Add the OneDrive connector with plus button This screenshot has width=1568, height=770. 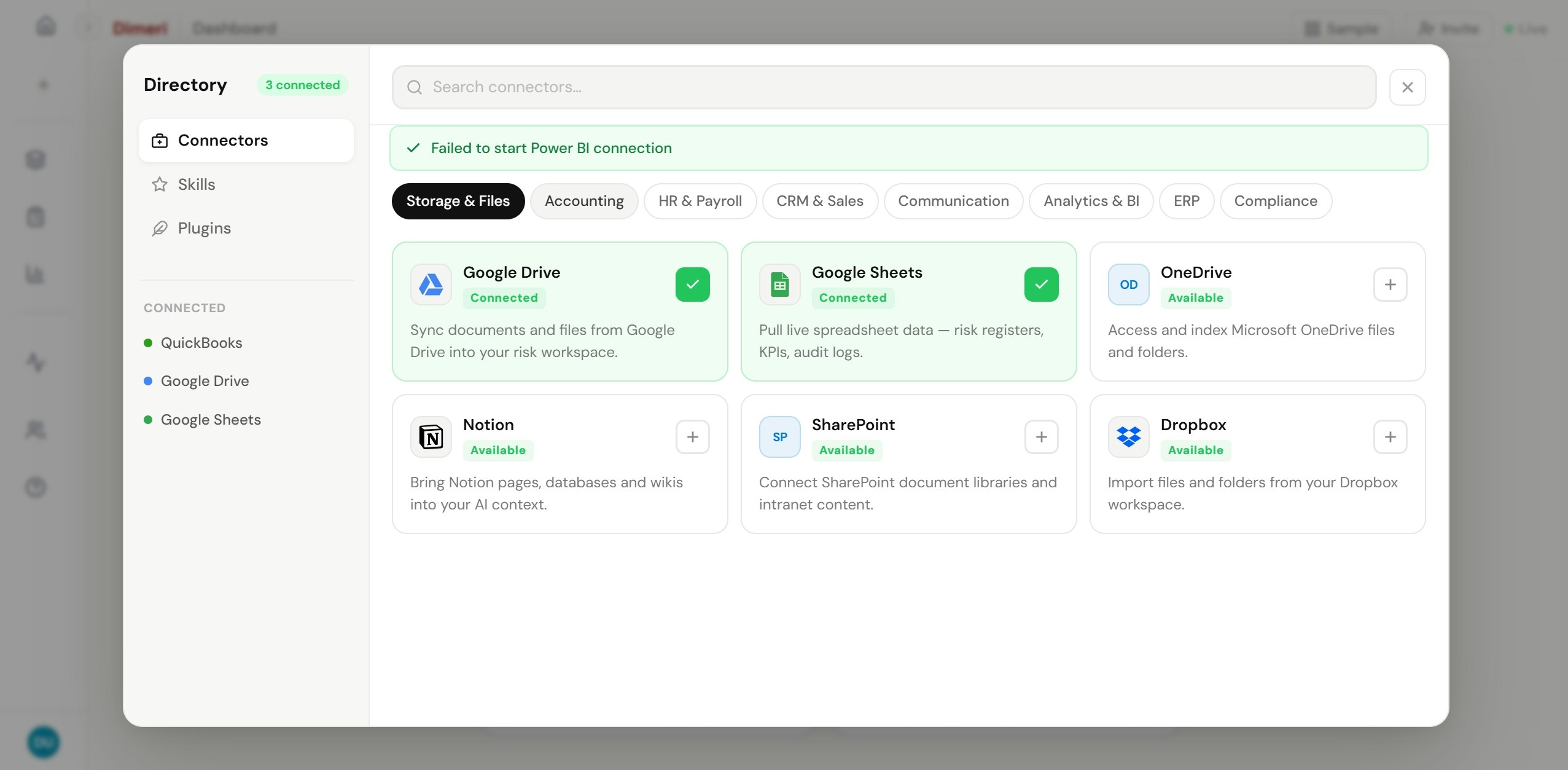[1390, 285]
